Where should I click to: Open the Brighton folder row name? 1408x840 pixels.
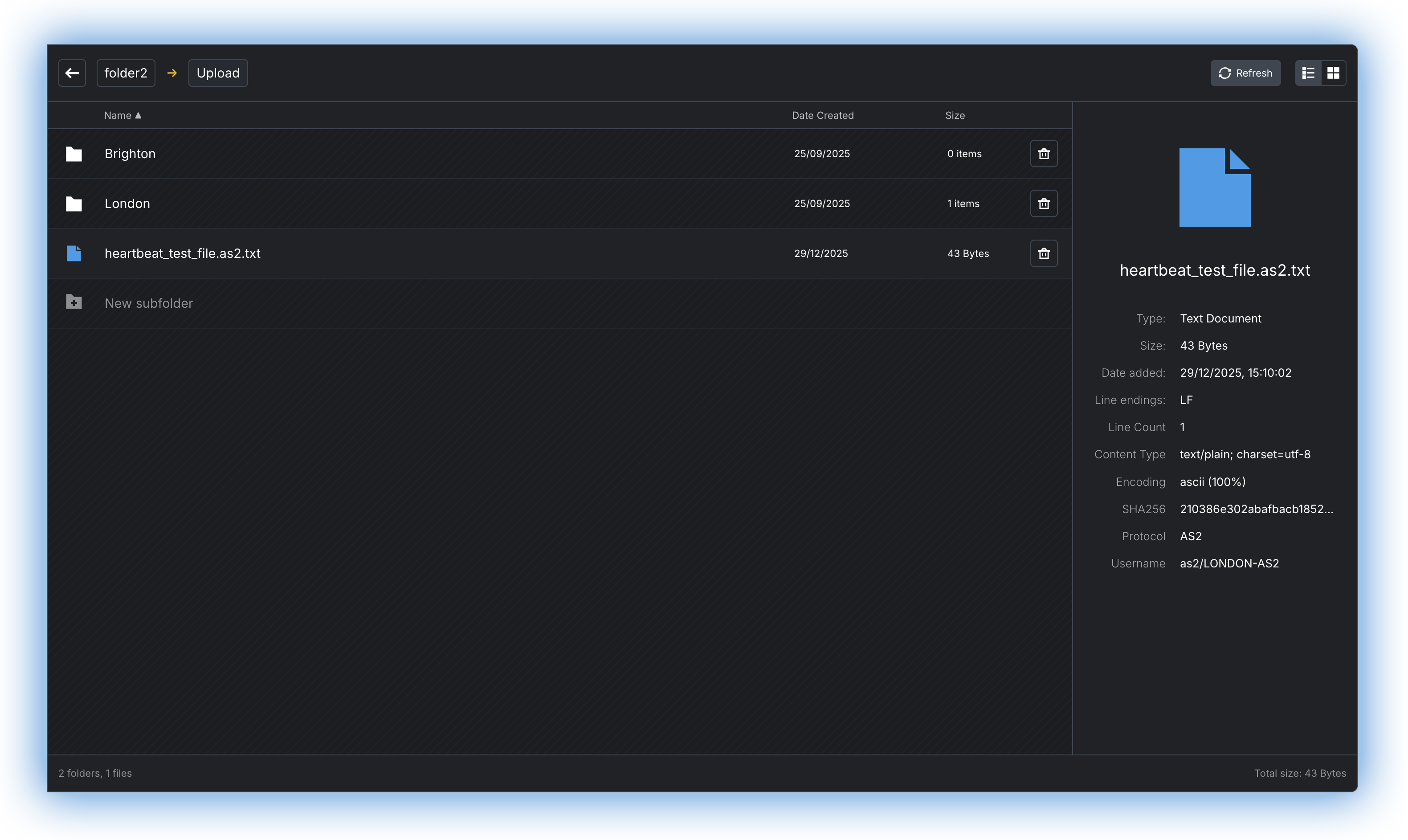(x=130, y=154)
